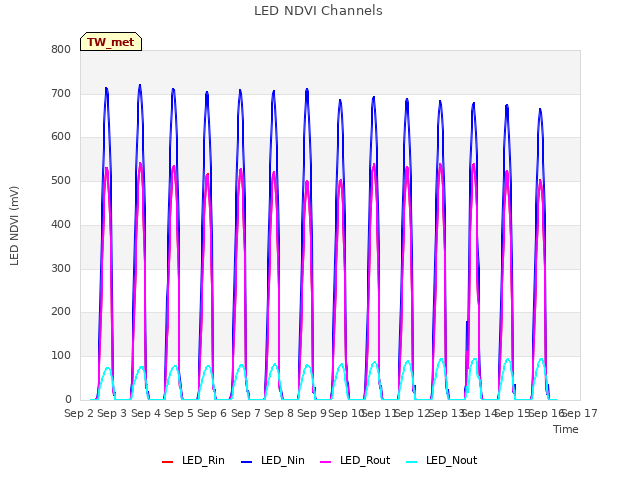This screenshot has height=480, width=640.
Task: Click the Sep 7 x-axis label
Action: point(246,413)
